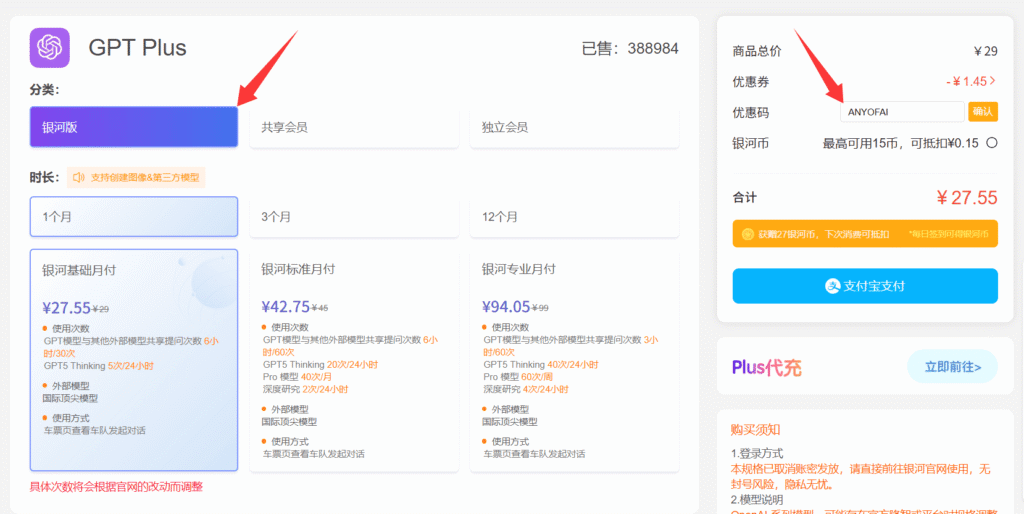Go to Plus代充 via 立即前往 button
The height and width of the screenshot is (514, 1024).
(x=952, y=366)
